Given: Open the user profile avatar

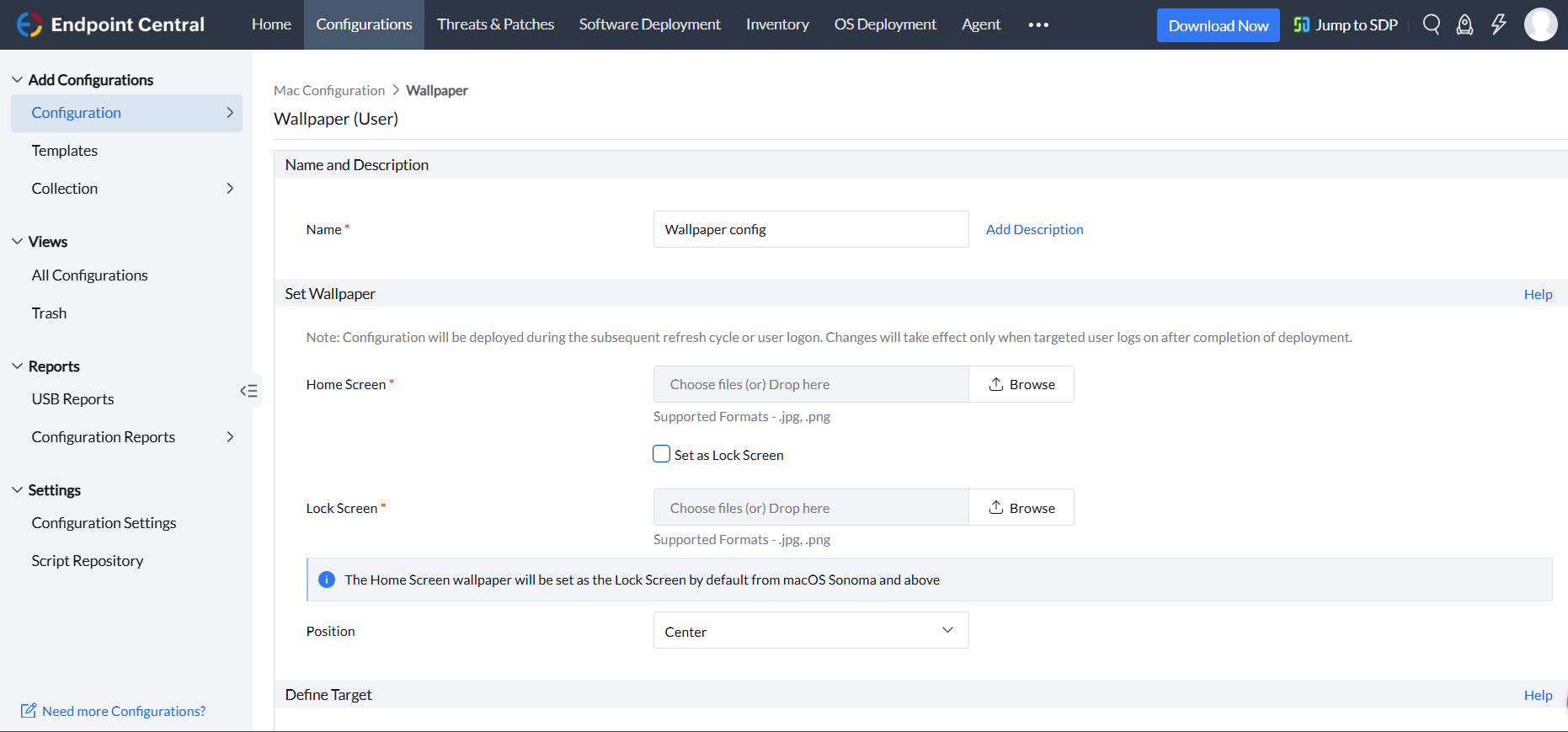Looking at the screenshot, I should [x=1540, y=24].
